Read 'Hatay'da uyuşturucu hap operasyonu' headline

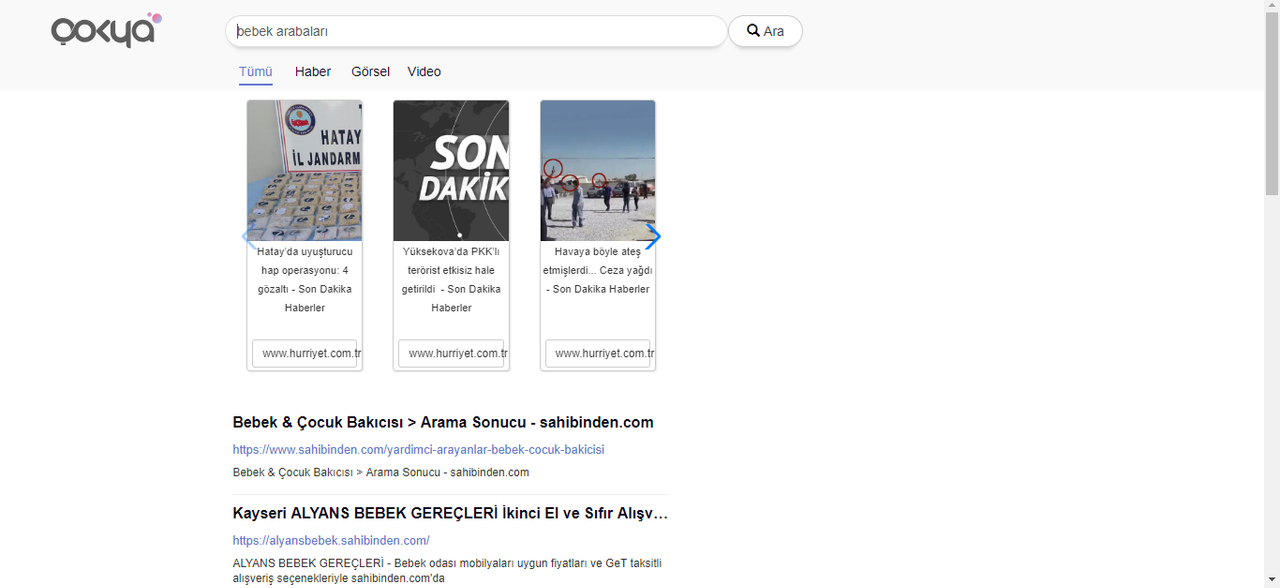pos(305,280)
